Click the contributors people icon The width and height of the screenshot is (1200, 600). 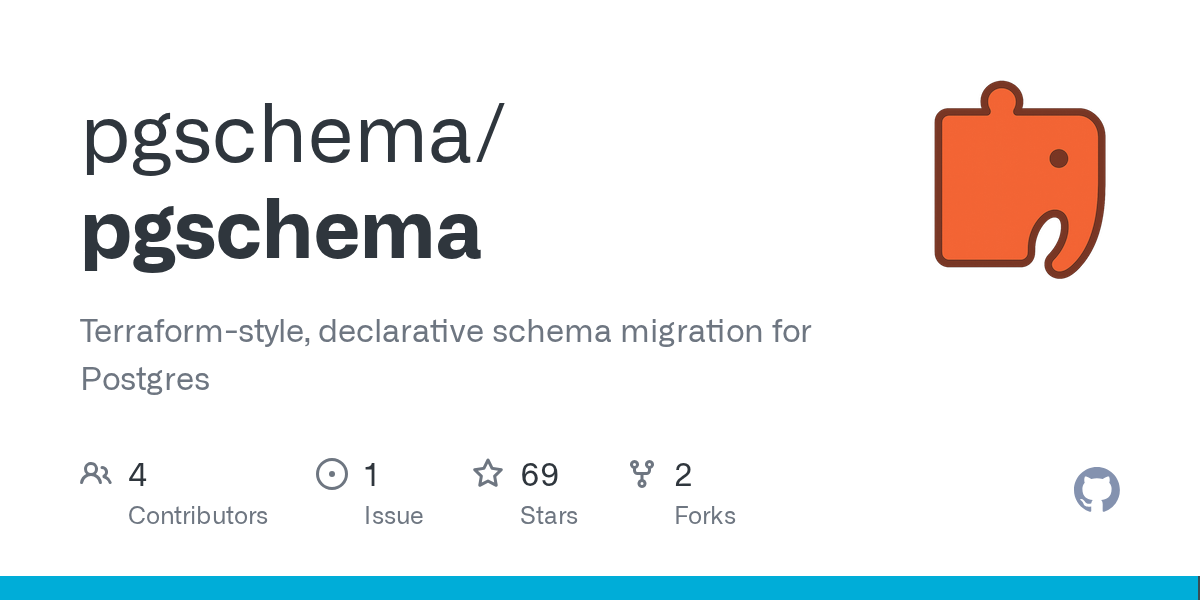pyautogui.click(x=96, y=474)
